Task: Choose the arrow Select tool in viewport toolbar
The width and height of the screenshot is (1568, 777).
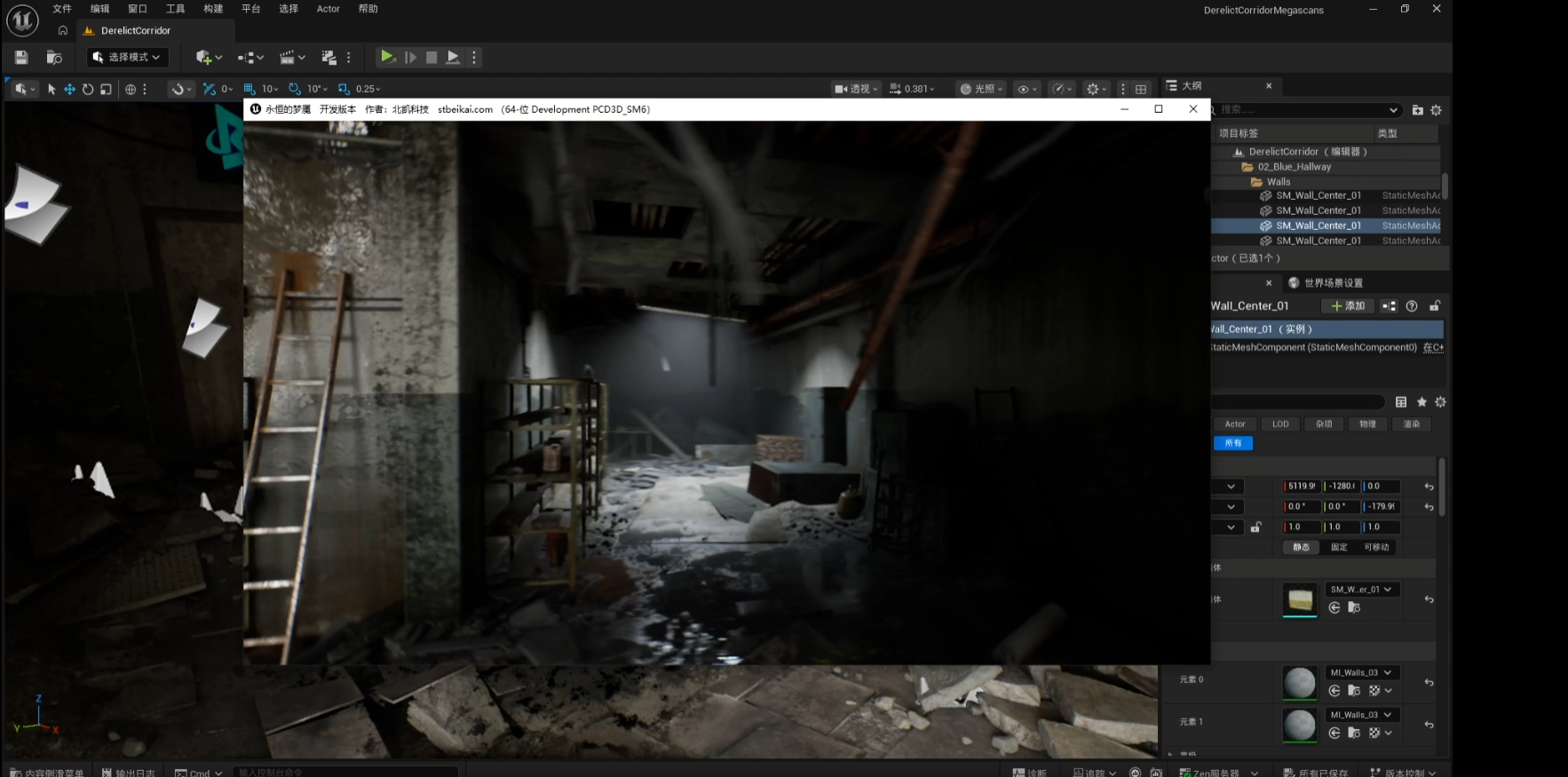Action: [51, 89]
